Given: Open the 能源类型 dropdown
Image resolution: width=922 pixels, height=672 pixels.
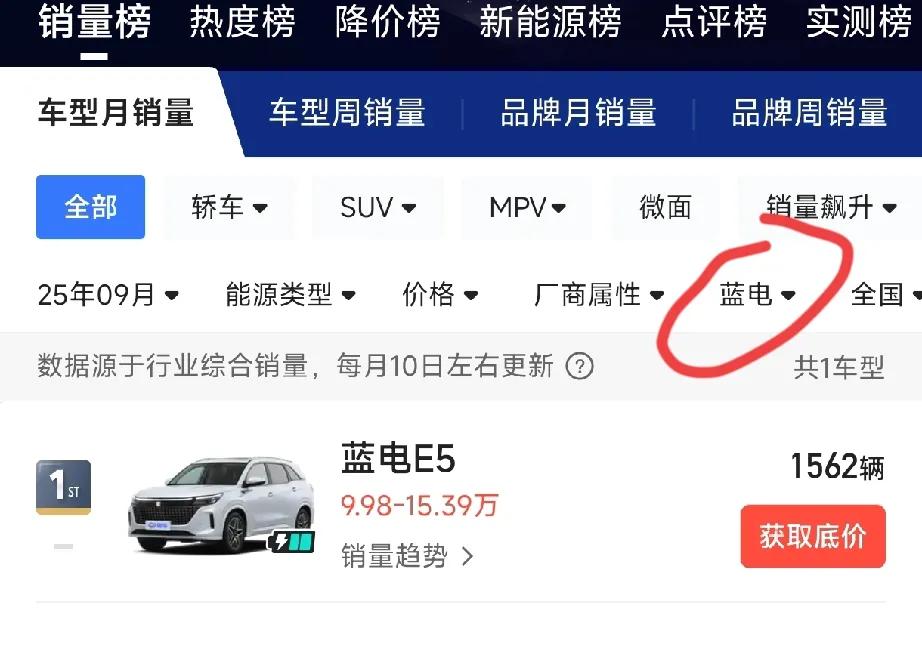Looking at the screenshot, I should (290, 295).
